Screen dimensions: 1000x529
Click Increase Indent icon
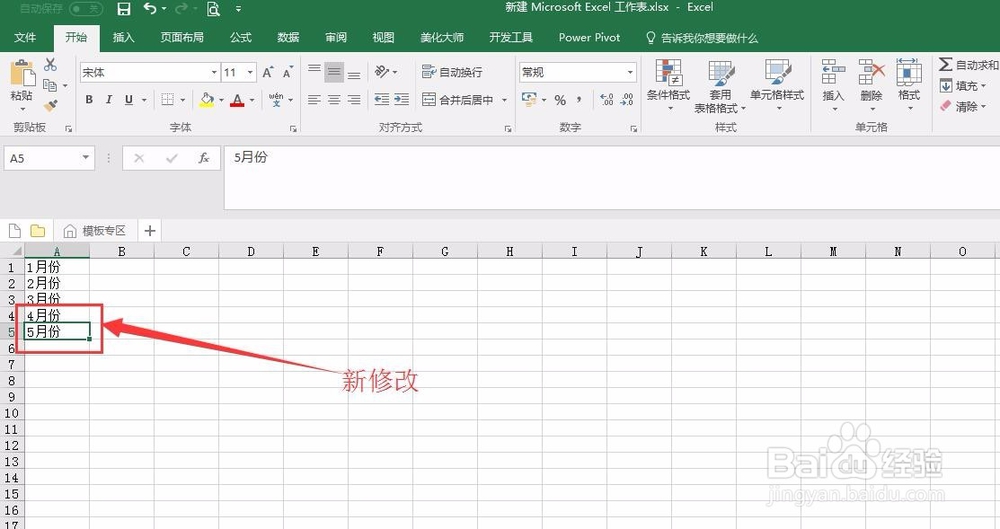402,100
